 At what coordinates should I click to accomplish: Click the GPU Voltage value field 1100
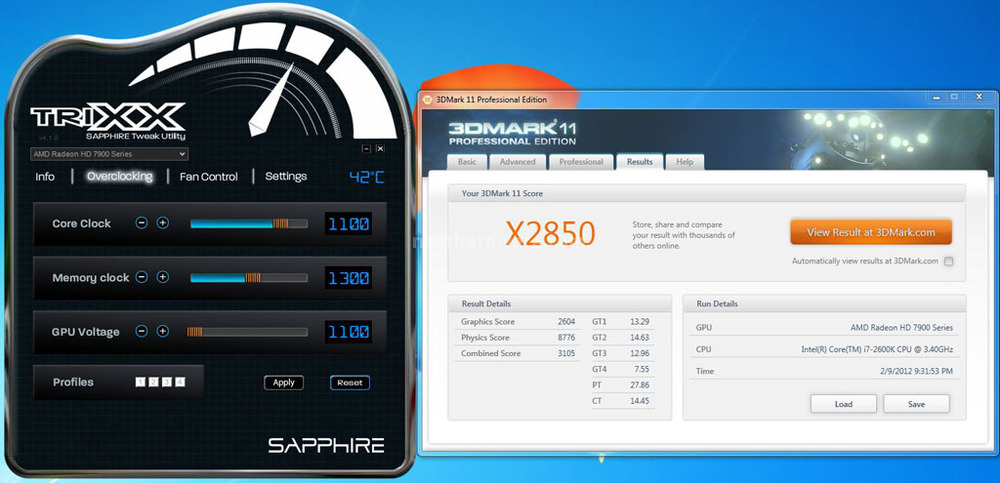click(348, 332)
